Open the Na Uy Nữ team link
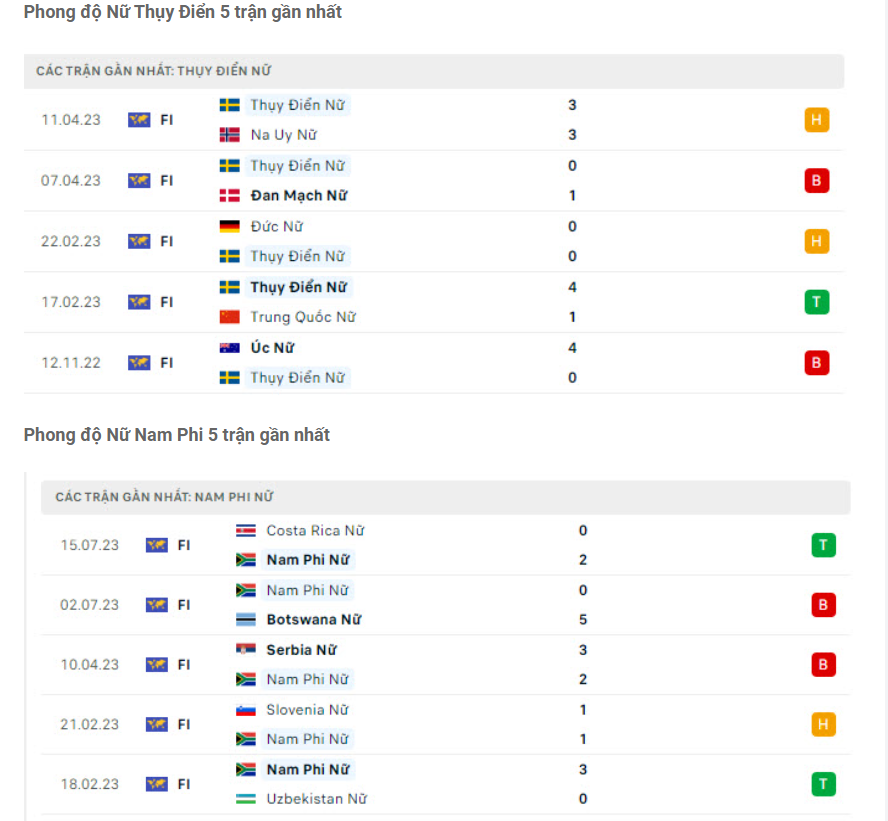The height and width of the screenshot is (821, 888). [284, 135]
